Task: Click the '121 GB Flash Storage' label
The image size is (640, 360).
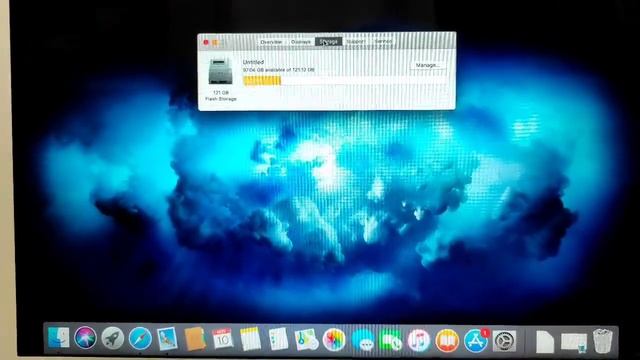Action: 221,96
